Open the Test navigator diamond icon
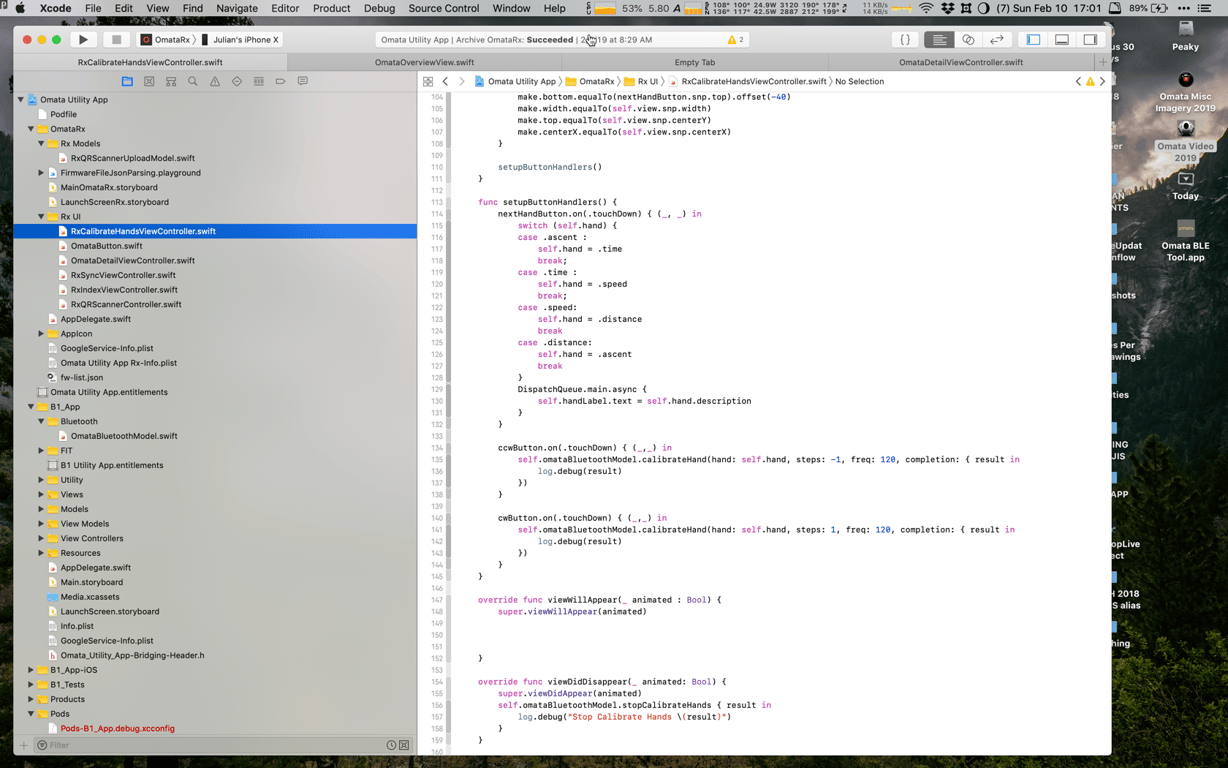 click(x=237, y=81)
